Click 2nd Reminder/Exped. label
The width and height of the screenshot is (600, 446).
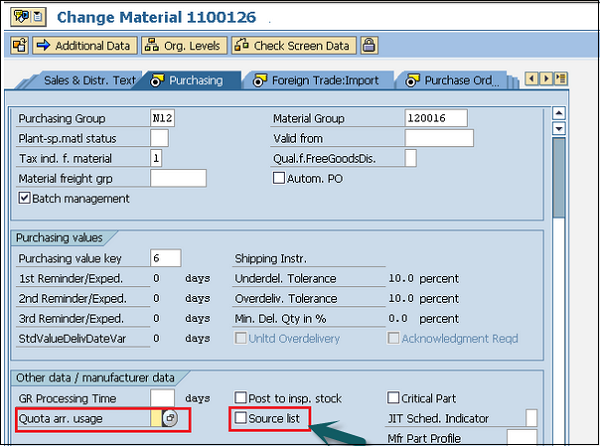(x=72, y=298)
